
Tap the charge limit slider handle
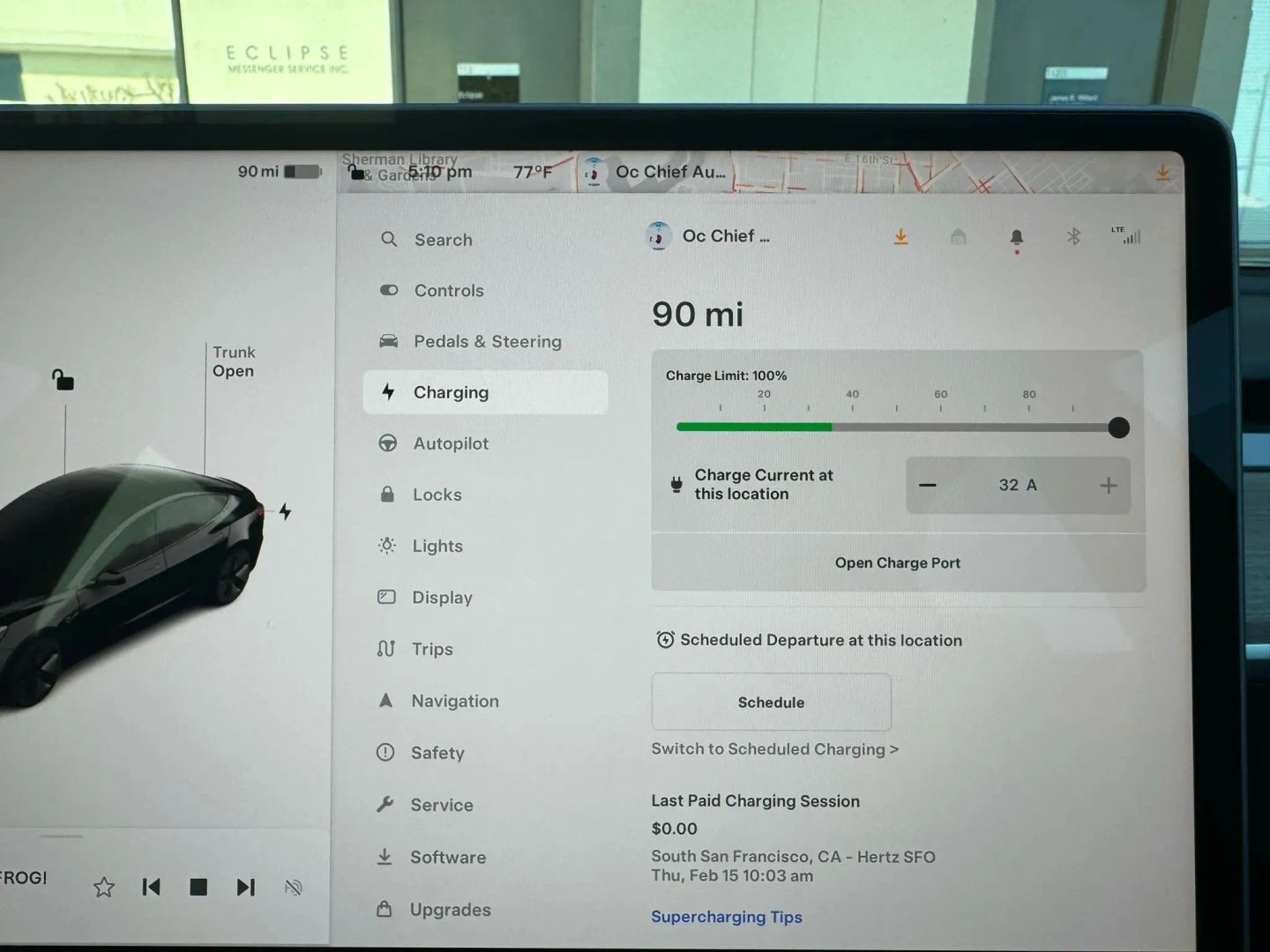[x=1118, y=428]
